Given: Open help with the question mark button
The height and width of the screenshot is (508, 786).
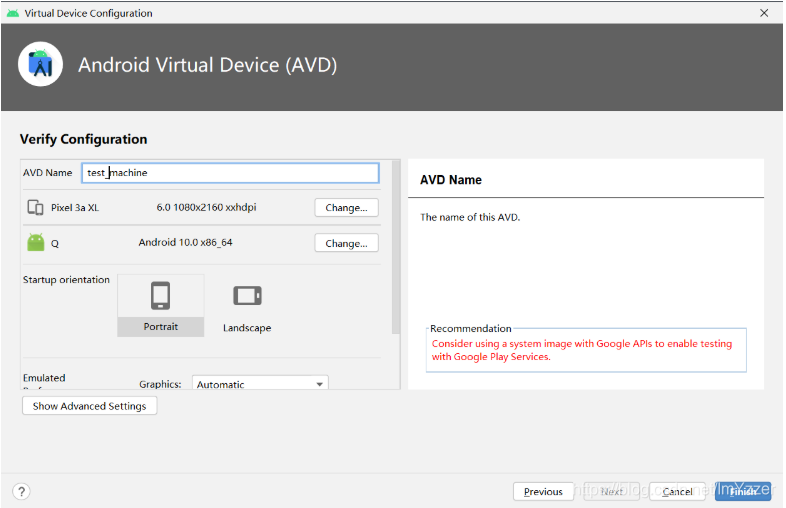Looking at the screenshot, I should click(x=22, y=491).
